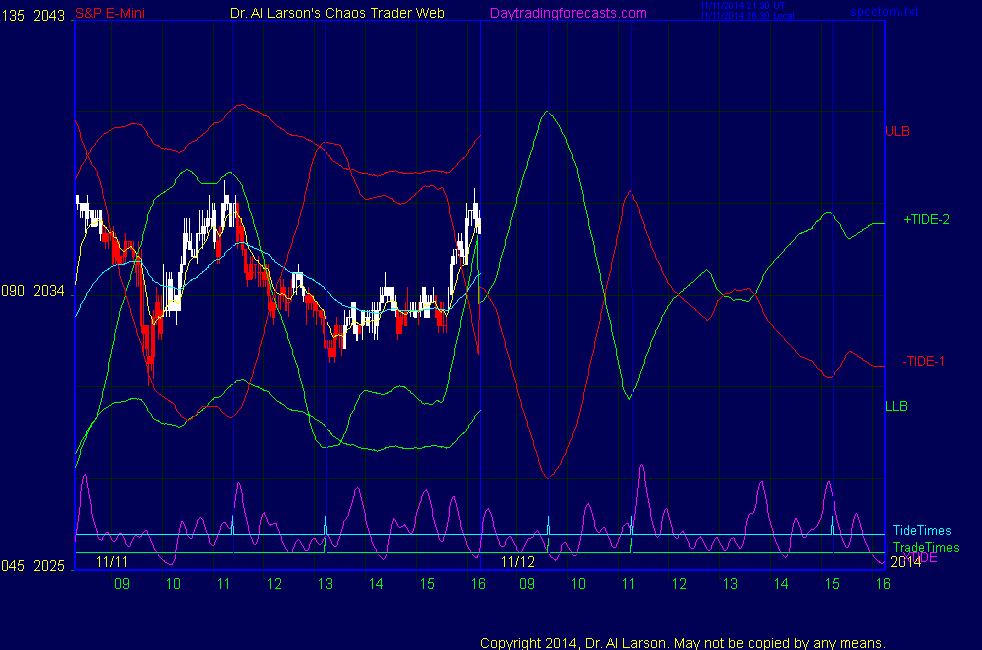Screen dimensions: 982x650
Task: Click the cyan "TideTimes" legend label
Action: [922, 530]
